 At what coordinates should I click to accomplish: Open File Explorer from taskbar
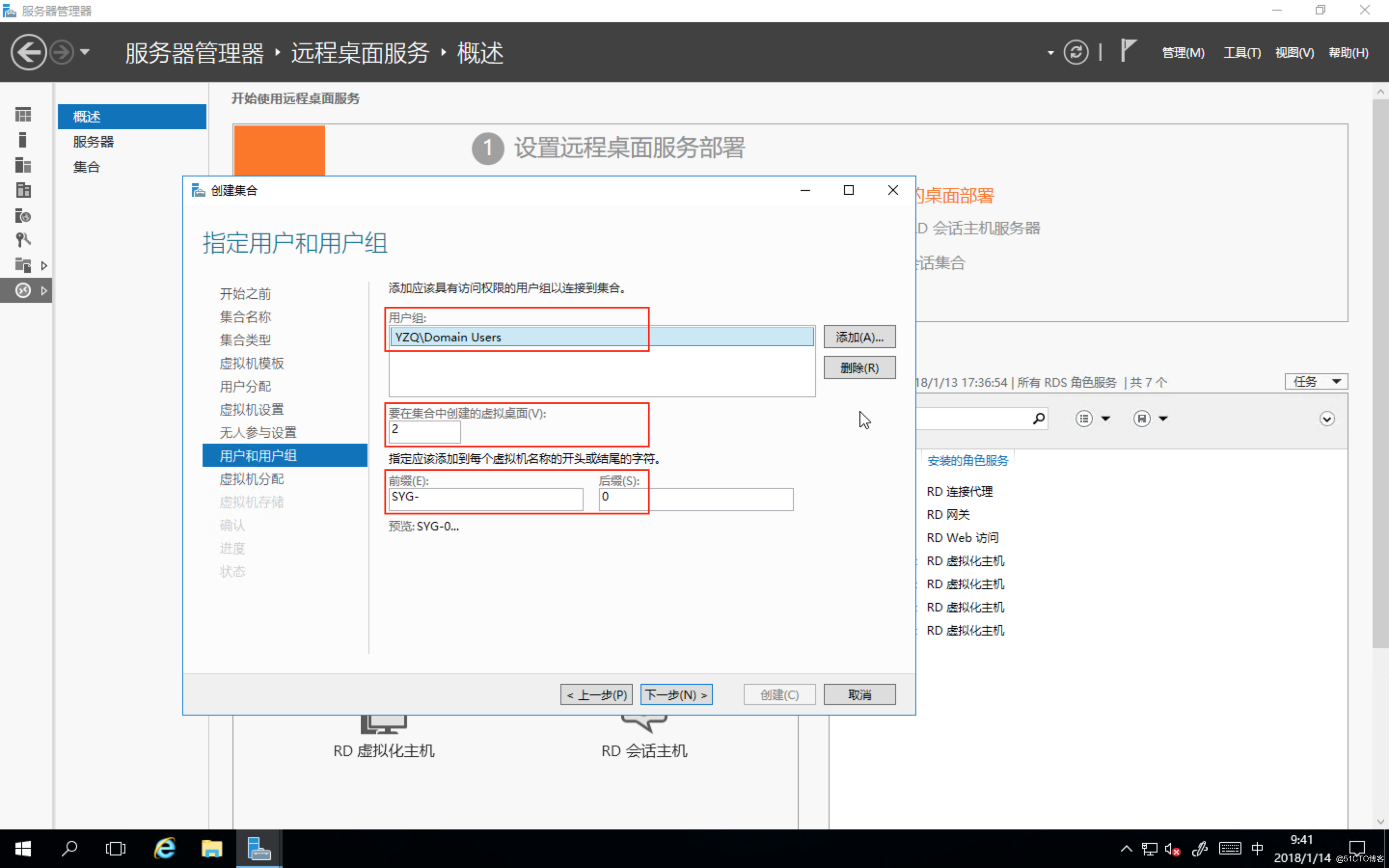pyautogui.click(x=211, y=849)
